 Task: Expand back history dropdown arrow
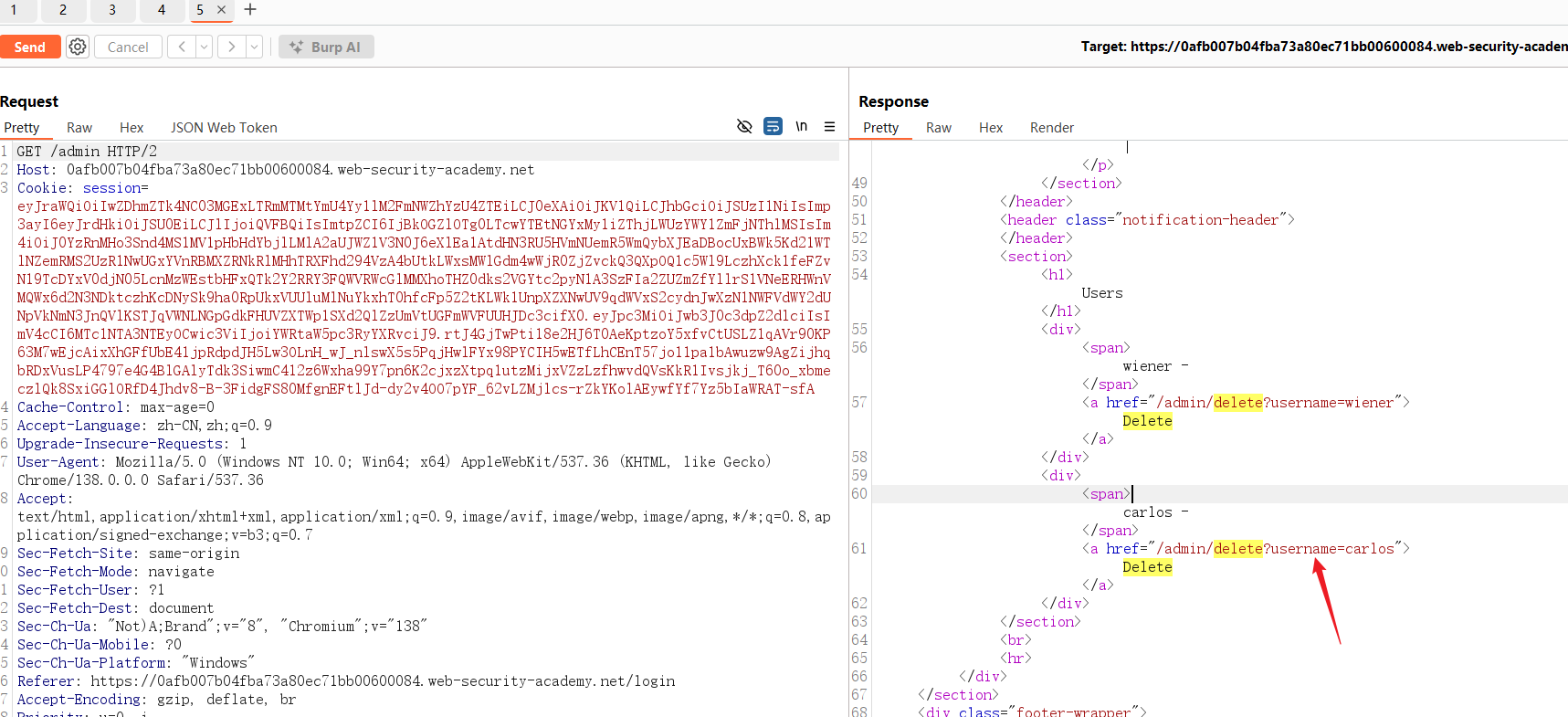(205, 47)
